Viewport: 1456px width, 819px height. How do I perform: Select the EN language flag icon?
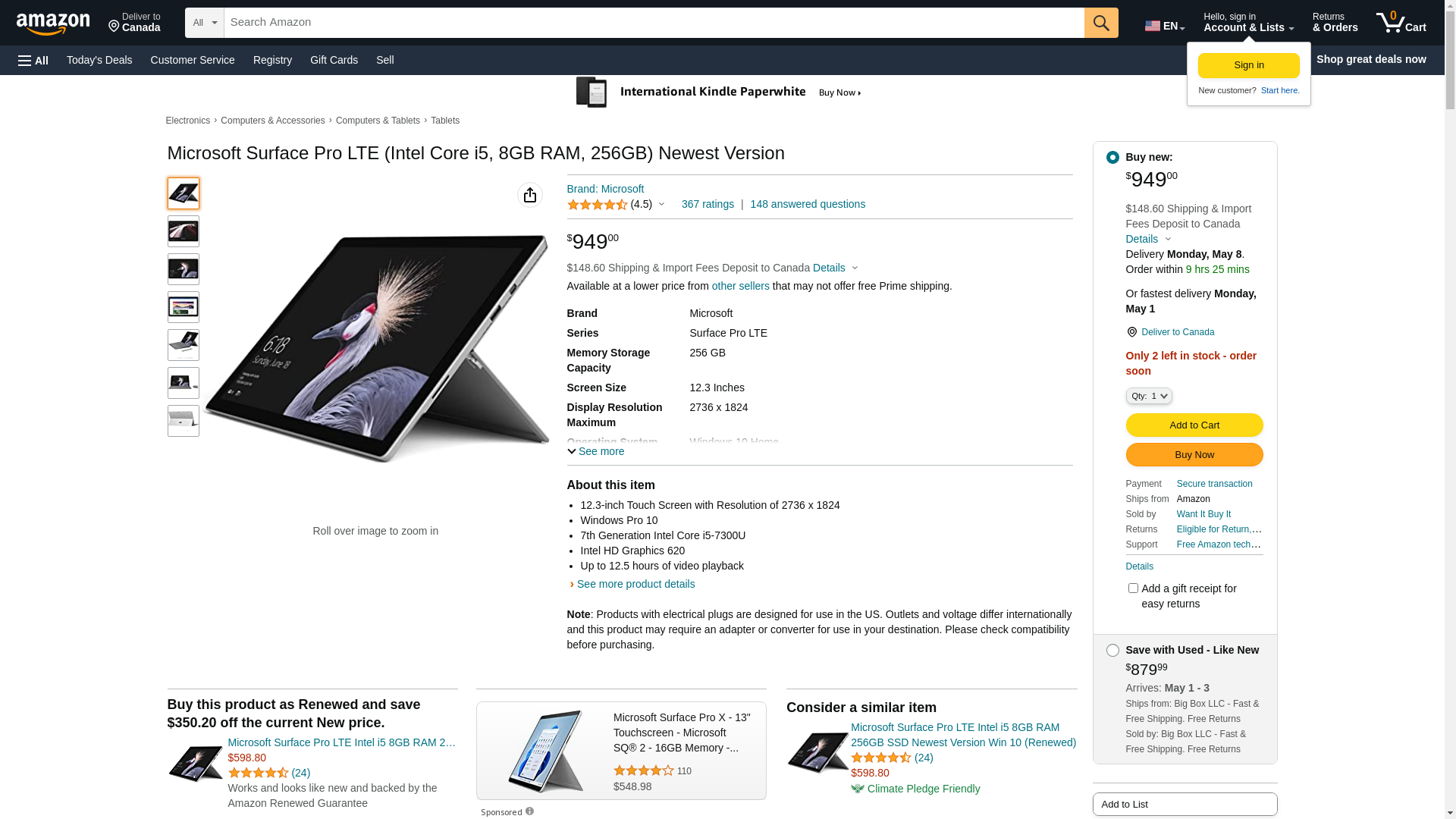point(1153,26)
